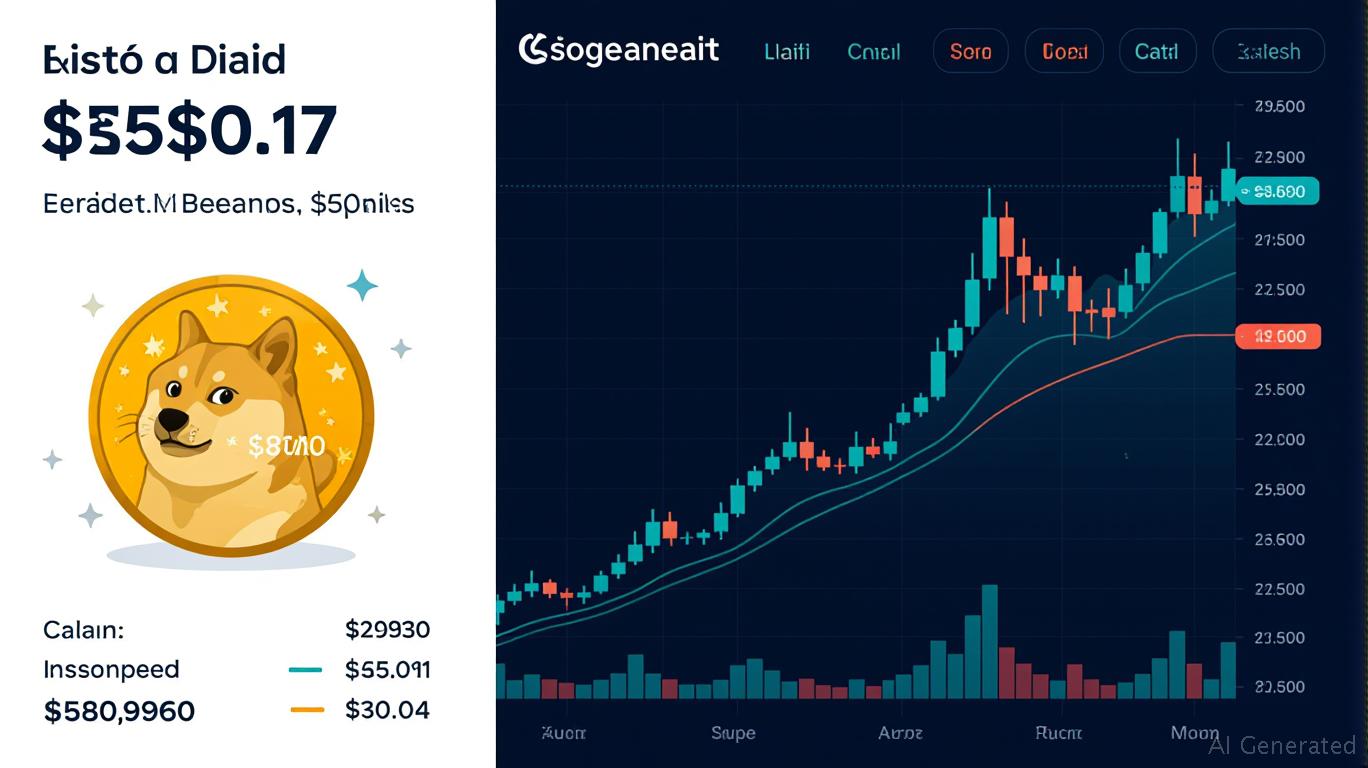Select the Srupe label on the time axis

point(733,733)
